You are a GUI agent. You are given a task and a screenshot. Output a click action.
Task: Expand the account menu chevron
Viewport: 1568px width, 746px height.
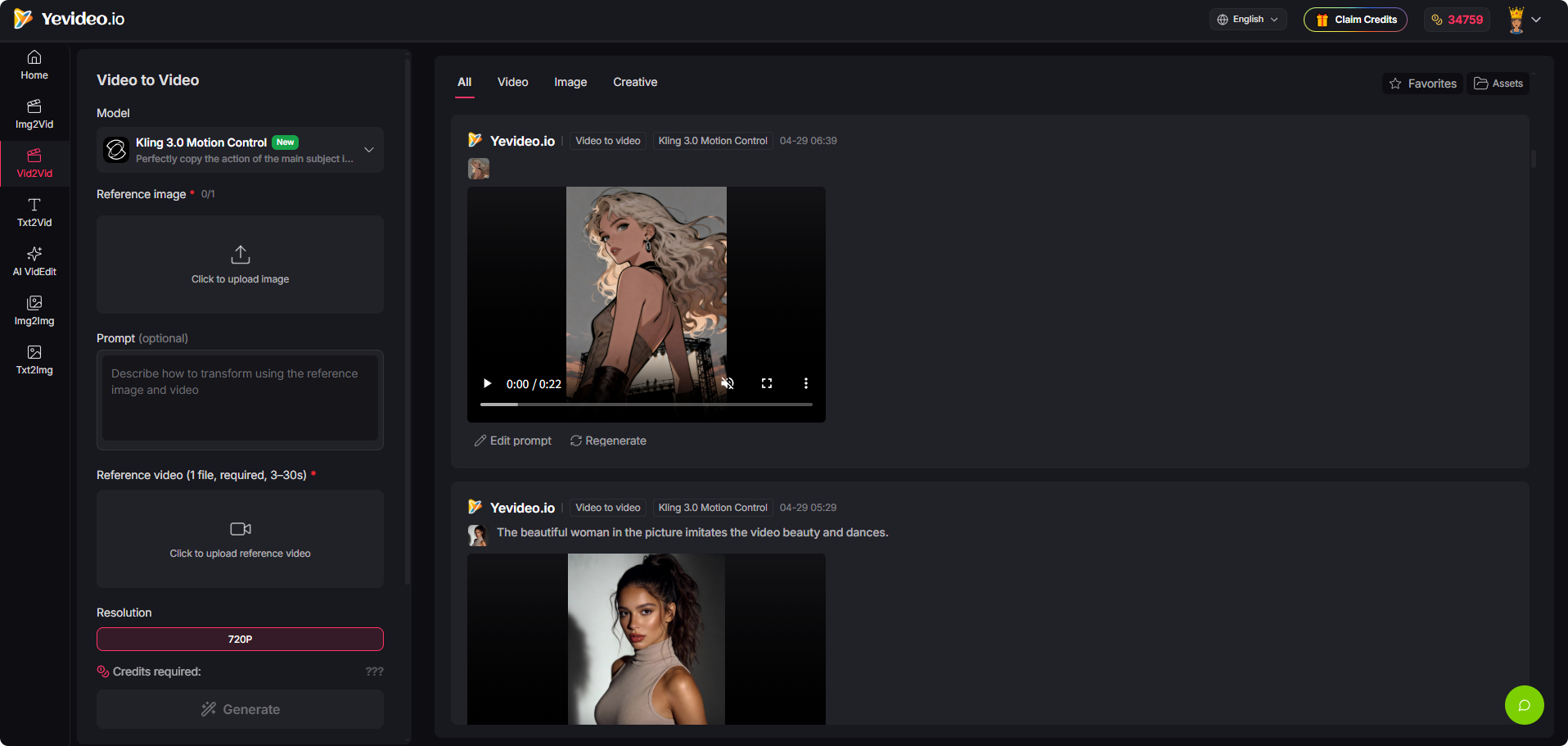[1537, 20]
